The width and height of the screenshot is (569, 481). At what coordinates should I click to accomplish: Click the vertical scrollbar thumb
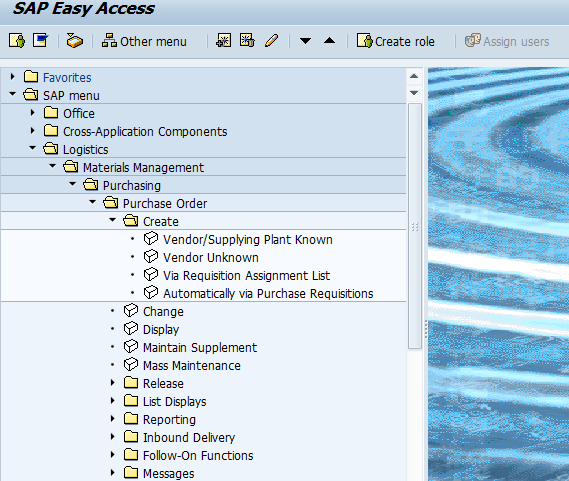tap(414, 226)
